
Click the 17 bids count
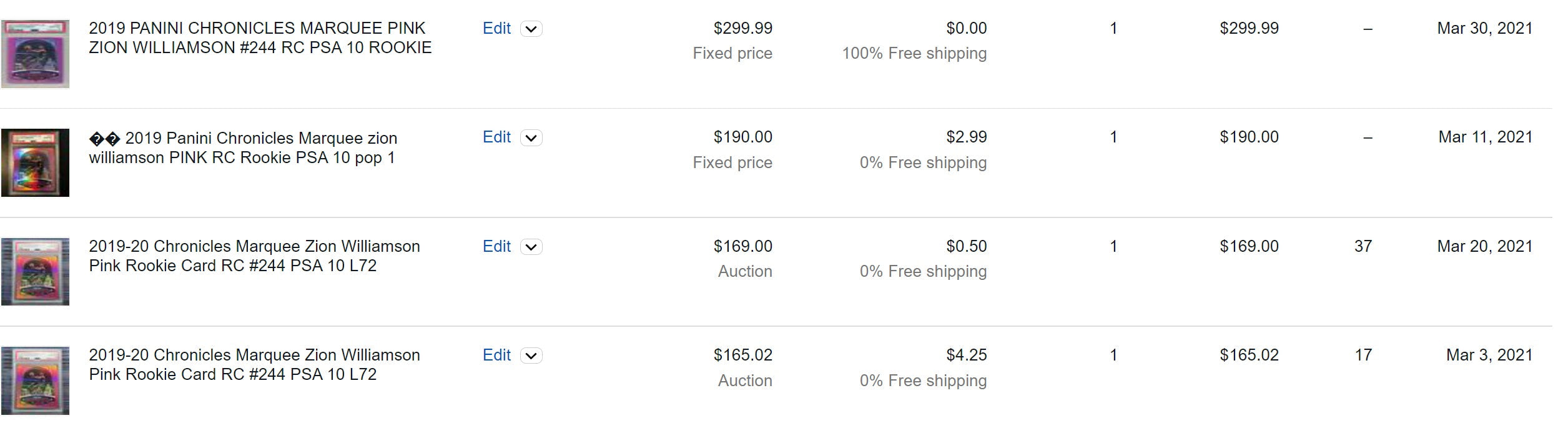(1363, 355)
